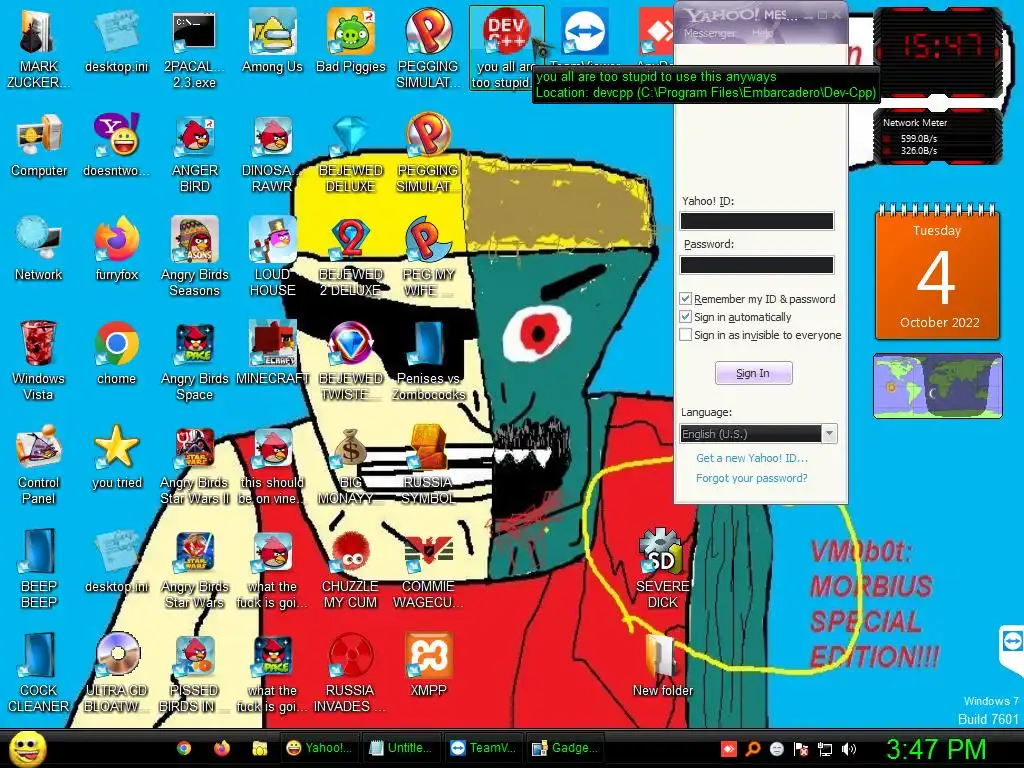Open the Control Panel desktop icon

coord(38,464)
